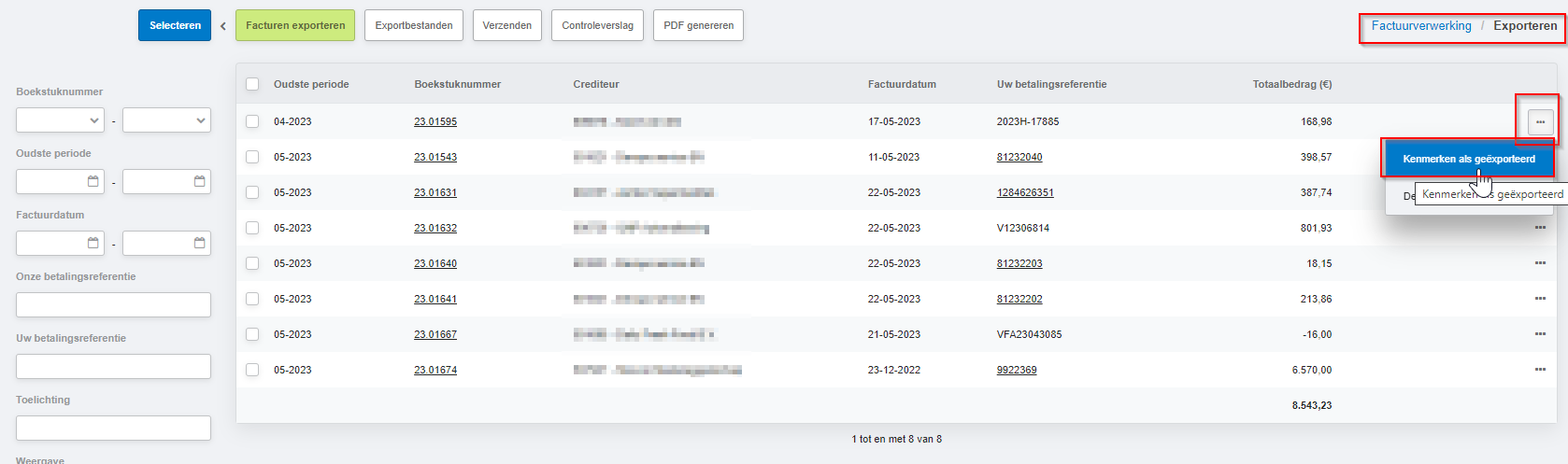Open calendar for Oudste periode start date
The height and width of the screenshot is (464, 1568).
93,181
